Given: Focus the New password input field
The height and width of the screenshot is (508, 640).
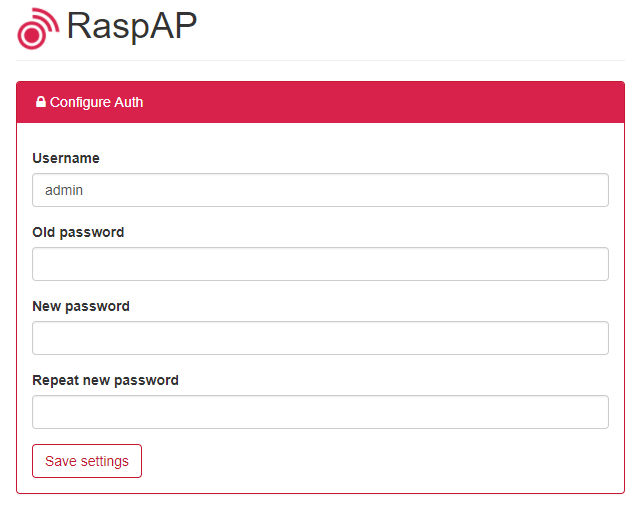Looking at the screenshot, I should click(320, 338).
